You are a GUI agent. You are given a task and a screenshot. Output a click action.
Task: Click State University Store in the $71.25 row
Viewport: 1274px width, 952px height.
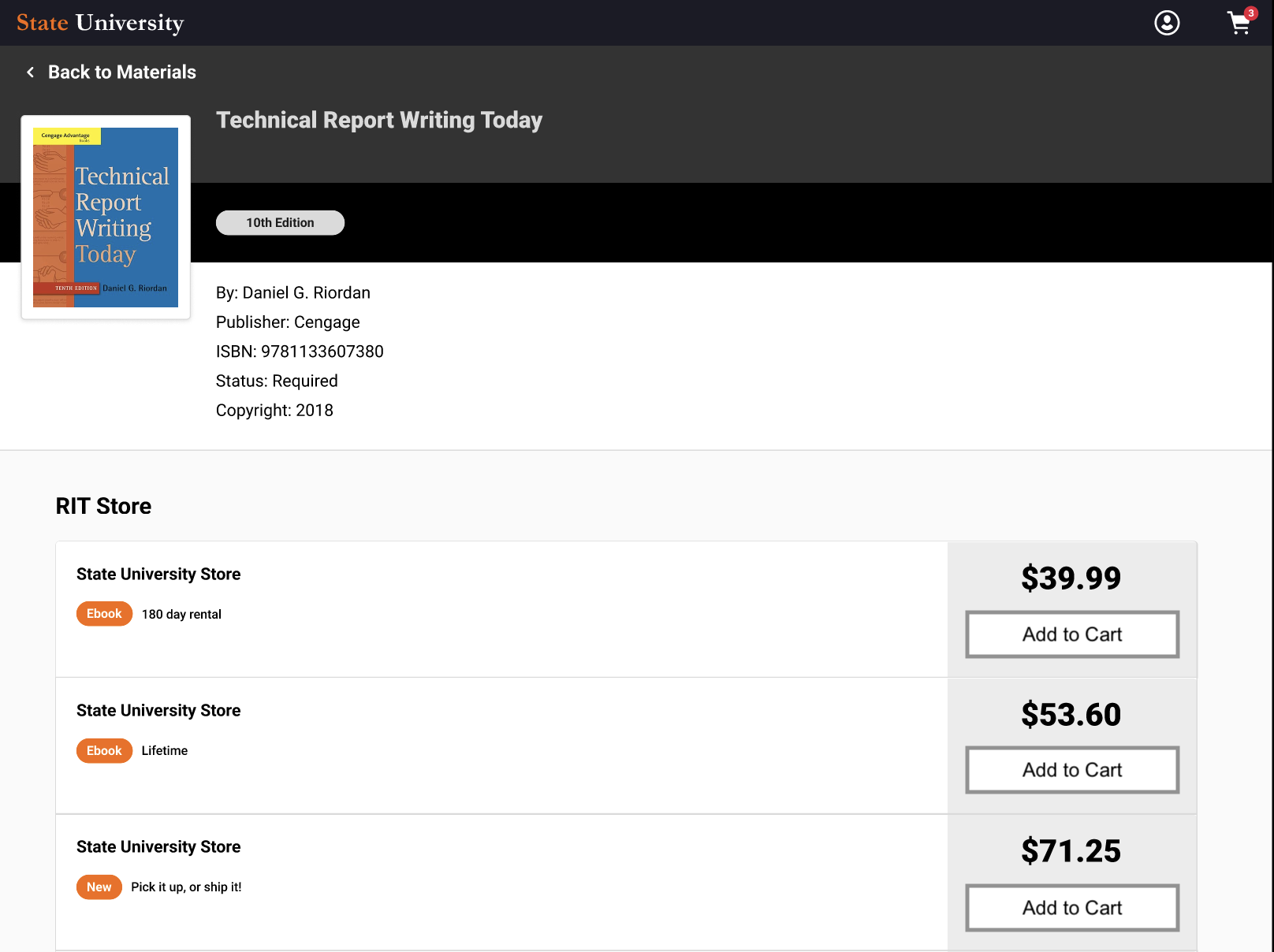[x=158, y=847]
